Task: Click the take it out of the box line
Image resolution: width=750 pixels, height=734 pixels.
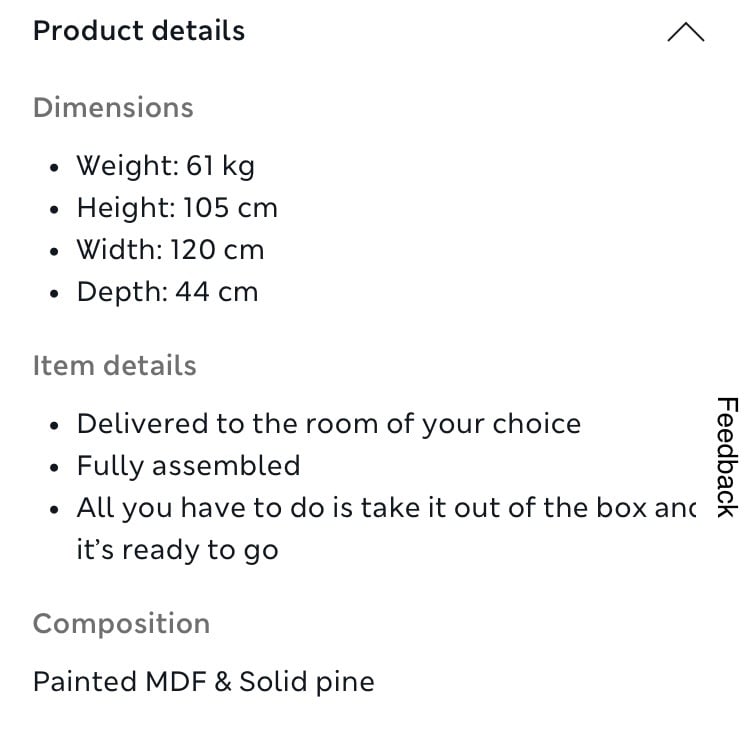Action: [x=386, y=508]
